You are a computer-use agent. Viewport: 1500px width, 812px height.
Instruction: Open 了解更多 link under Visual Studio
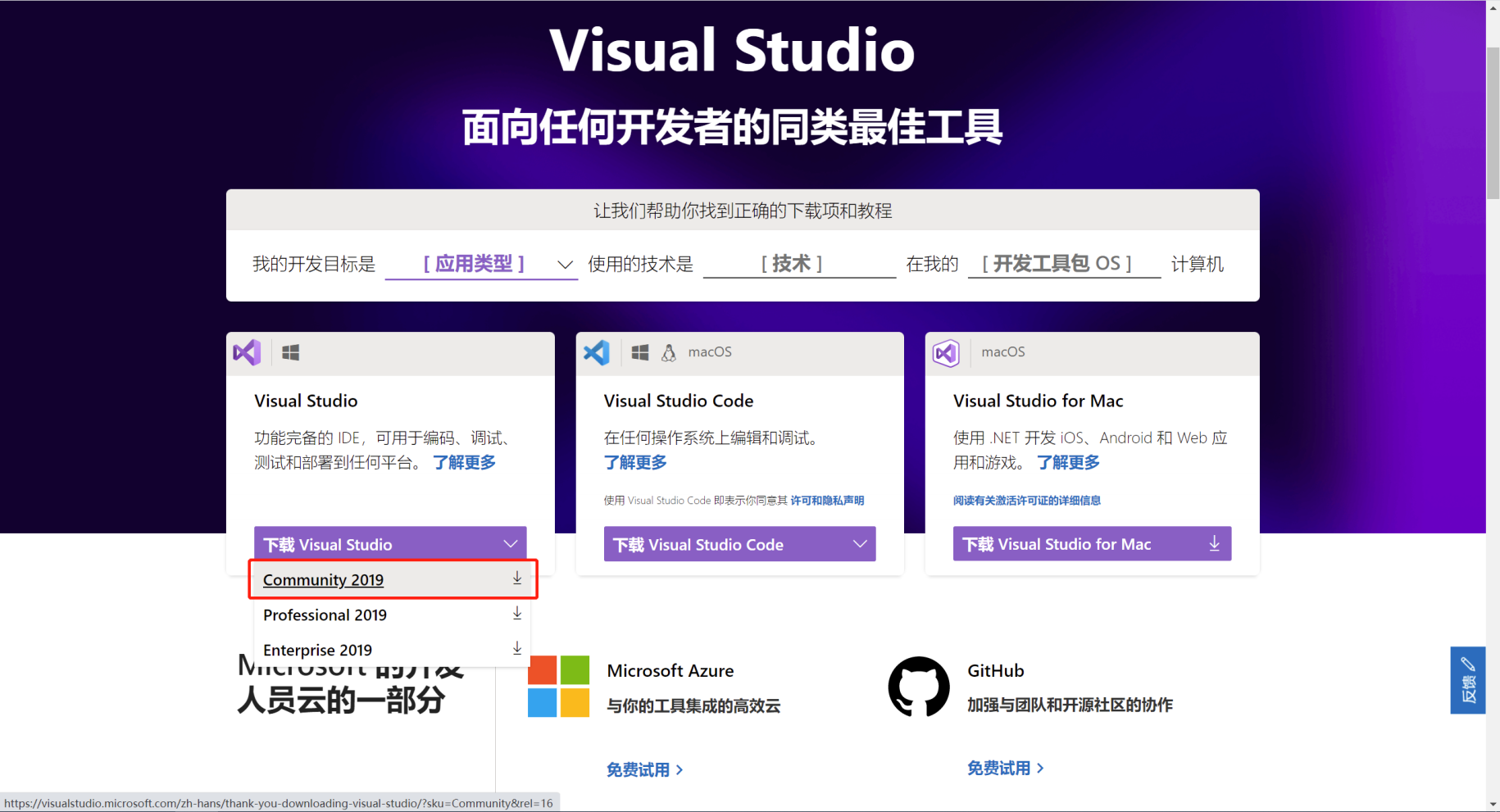465,463
